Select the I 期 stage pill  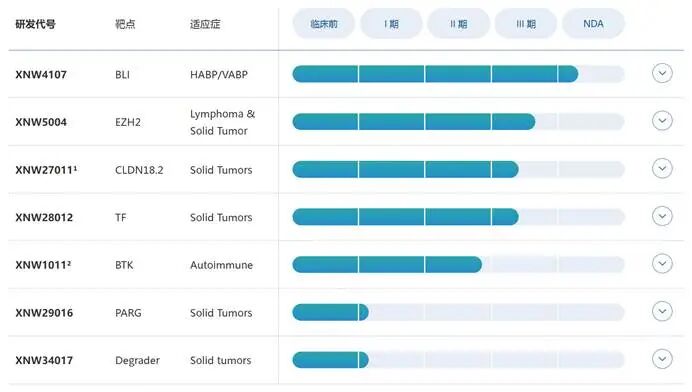pyautogui.click(x=391, y=24)
